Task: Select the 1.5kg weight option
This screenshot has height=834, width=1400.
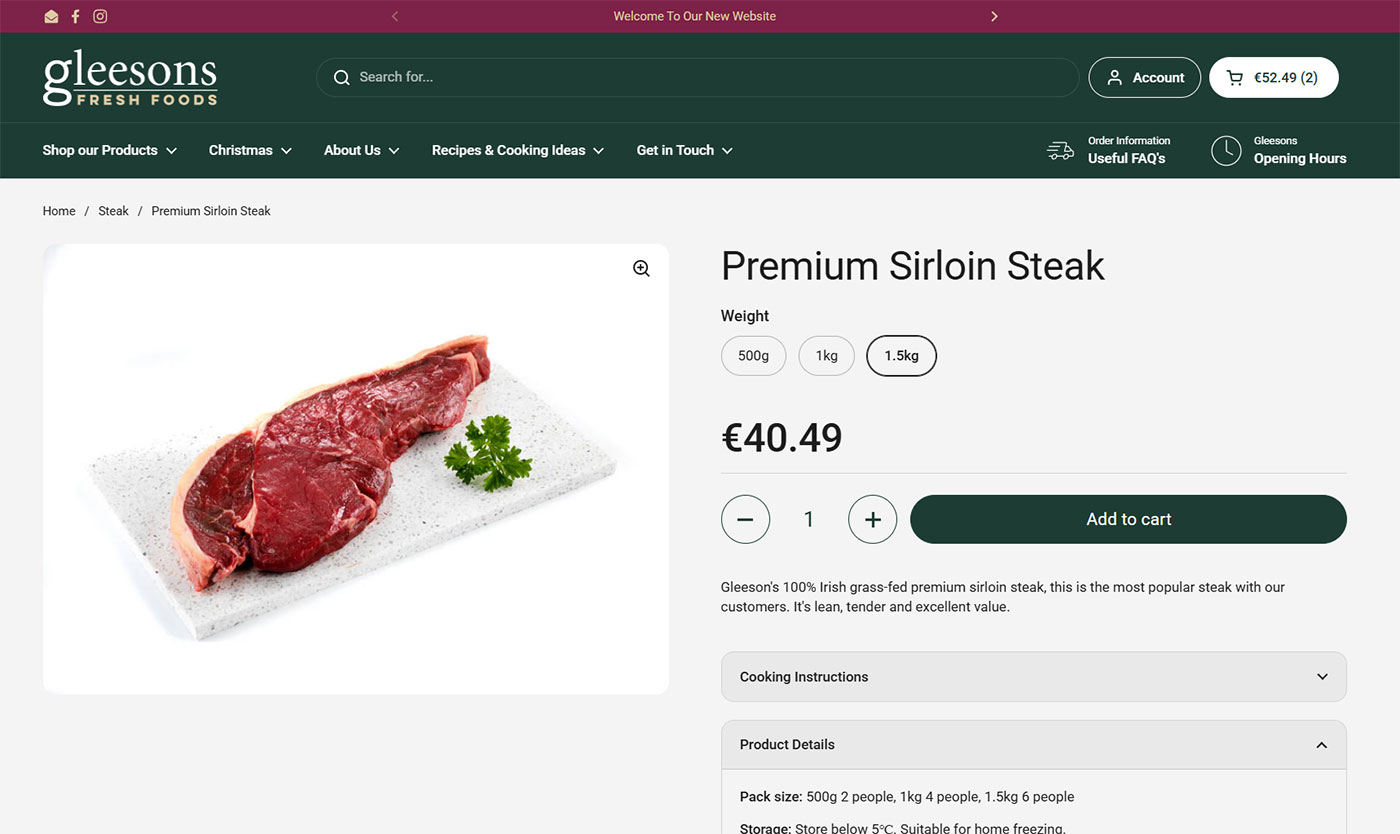Action: coord(901,356)
